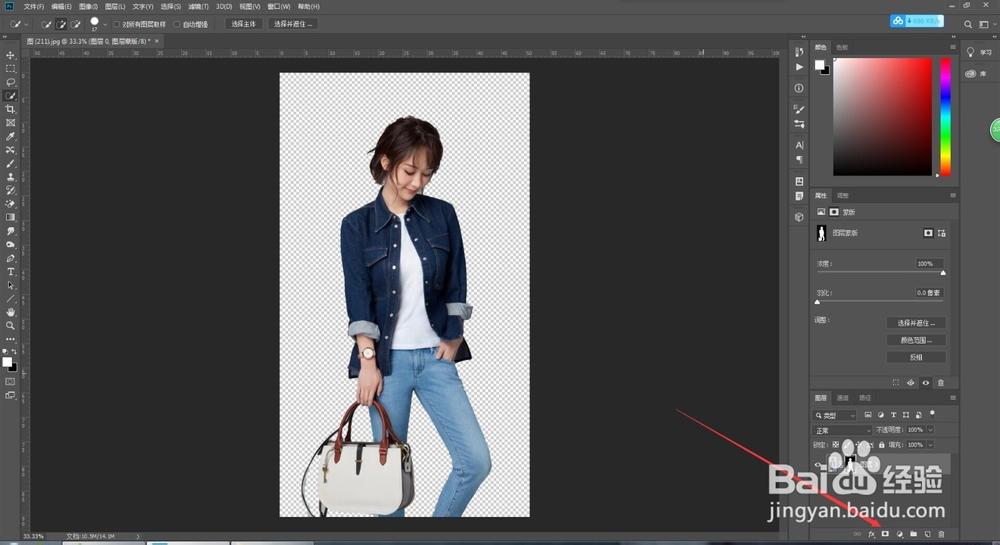Open the Actions play-arrow panel icon
Screen dimensions: 1000x545
(799, 67)
